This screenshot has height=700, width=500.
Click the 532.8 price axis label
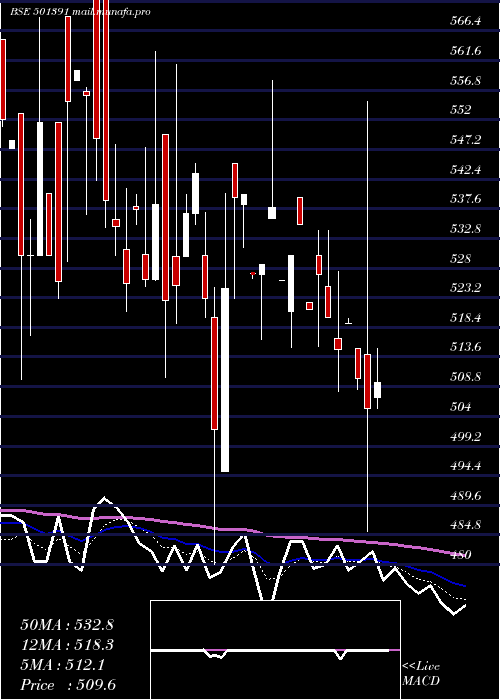point(465,229)
